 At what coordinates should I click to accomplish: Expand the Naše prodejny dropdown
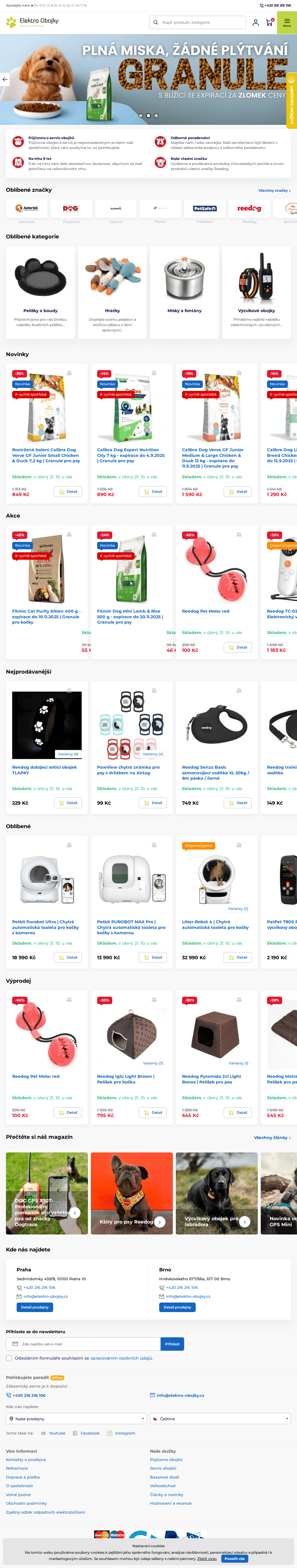point(76,1418)
